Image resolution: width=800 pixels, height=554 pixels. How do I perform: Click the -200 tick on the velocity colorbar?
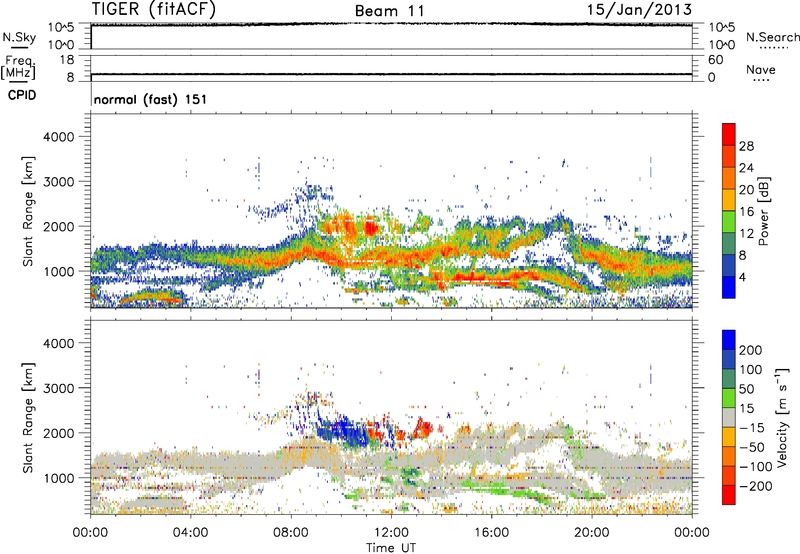[755, 486]
